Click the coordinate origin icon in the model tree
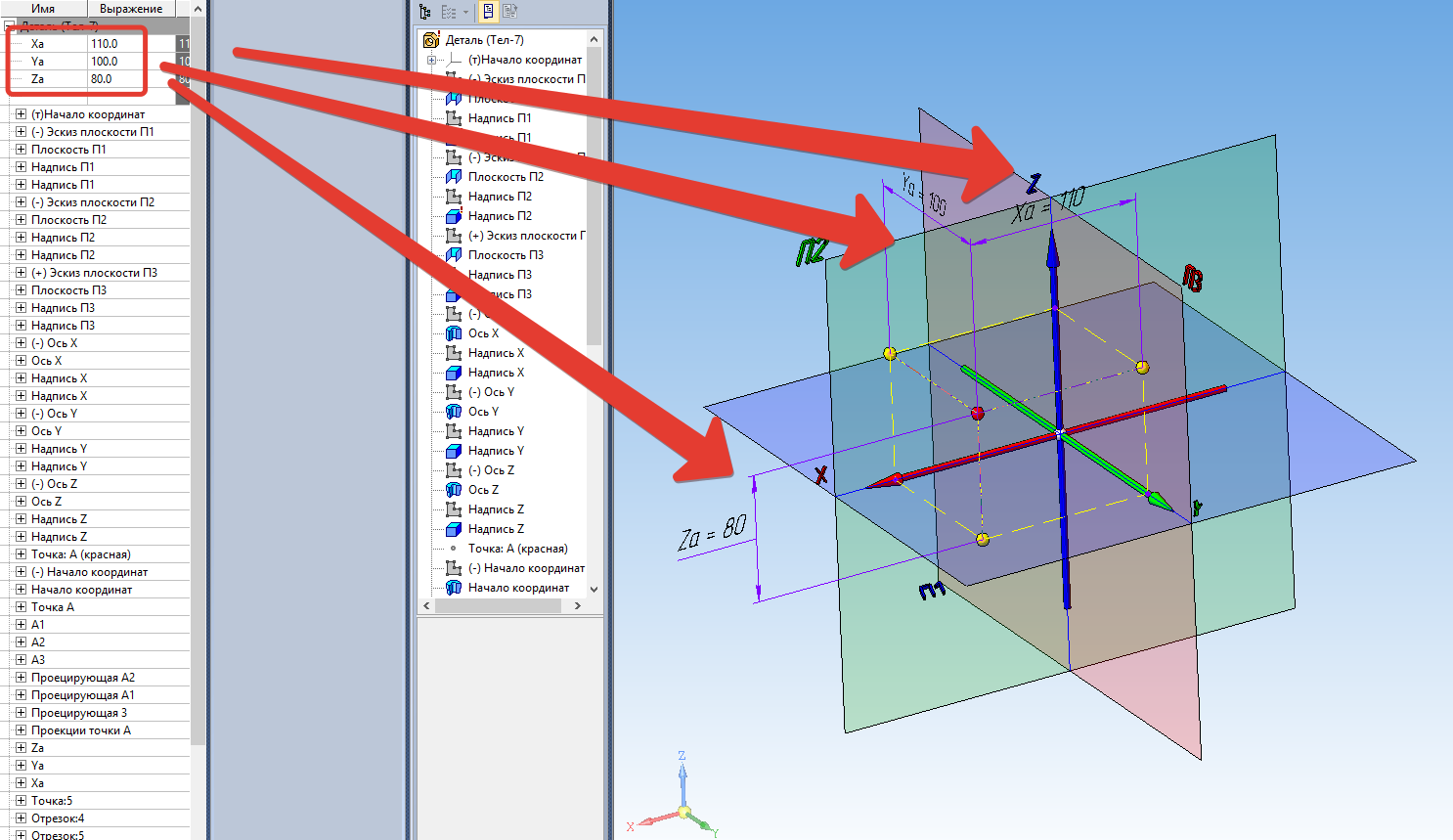The height and width of the screenshot is (840, 1453). (x=454, y=60)
